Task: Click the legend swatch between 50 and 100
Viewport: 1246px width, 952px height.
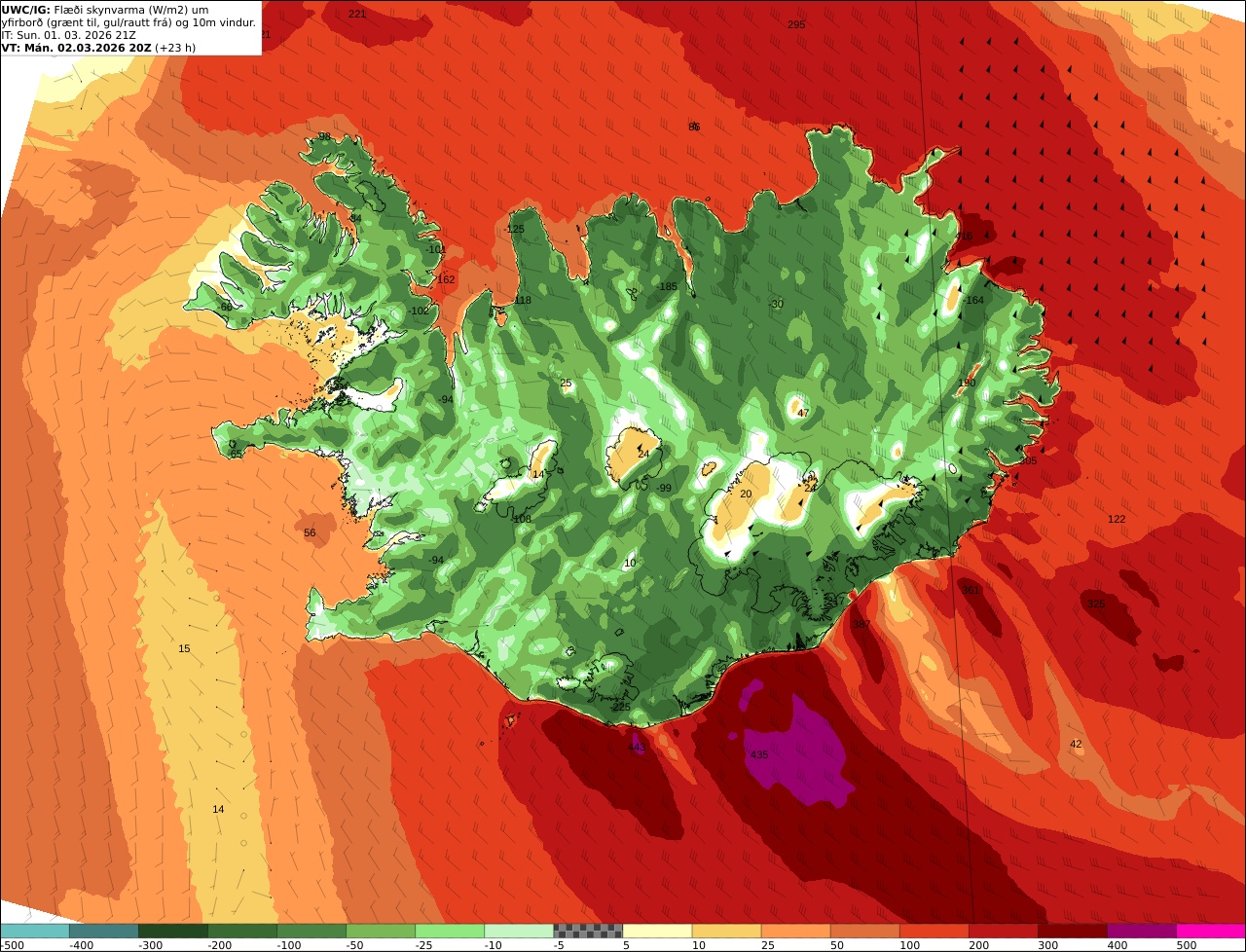Action: 864,931
